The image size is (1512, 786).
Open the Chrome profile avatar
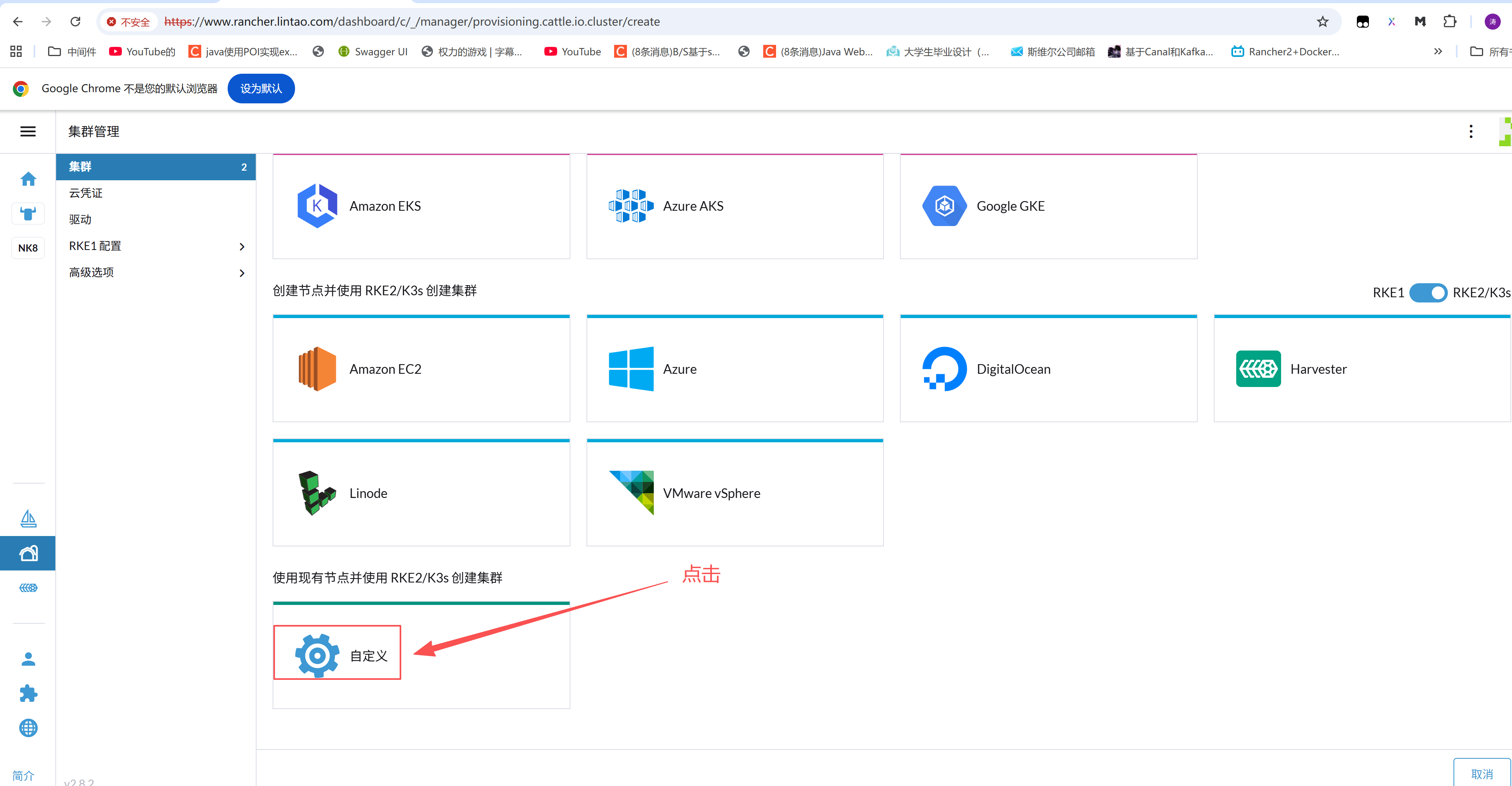click(x=1493, y=22)
